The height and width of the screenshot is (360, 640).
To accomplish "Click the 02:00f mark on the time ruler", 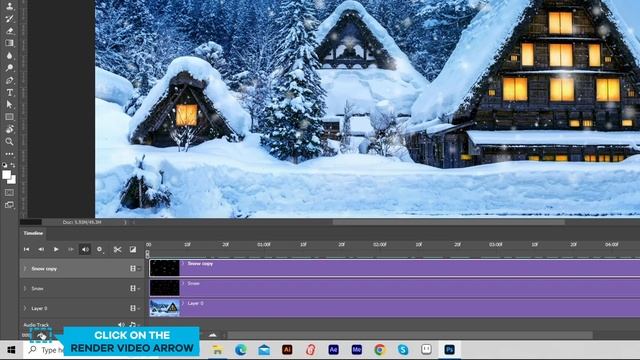I will pyautogui.click(x=380, y=244).
